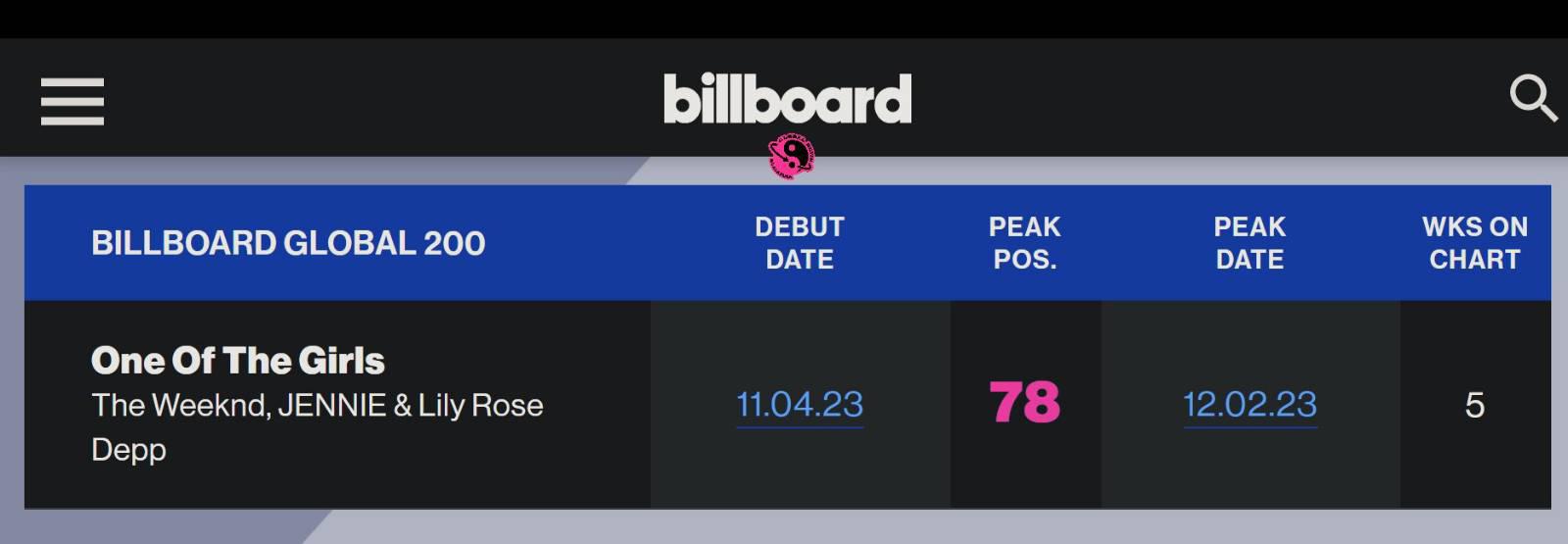This screenshot has width=1568, height=544.
Task: Click the Debut Date column header
Action: coord(800,243)
